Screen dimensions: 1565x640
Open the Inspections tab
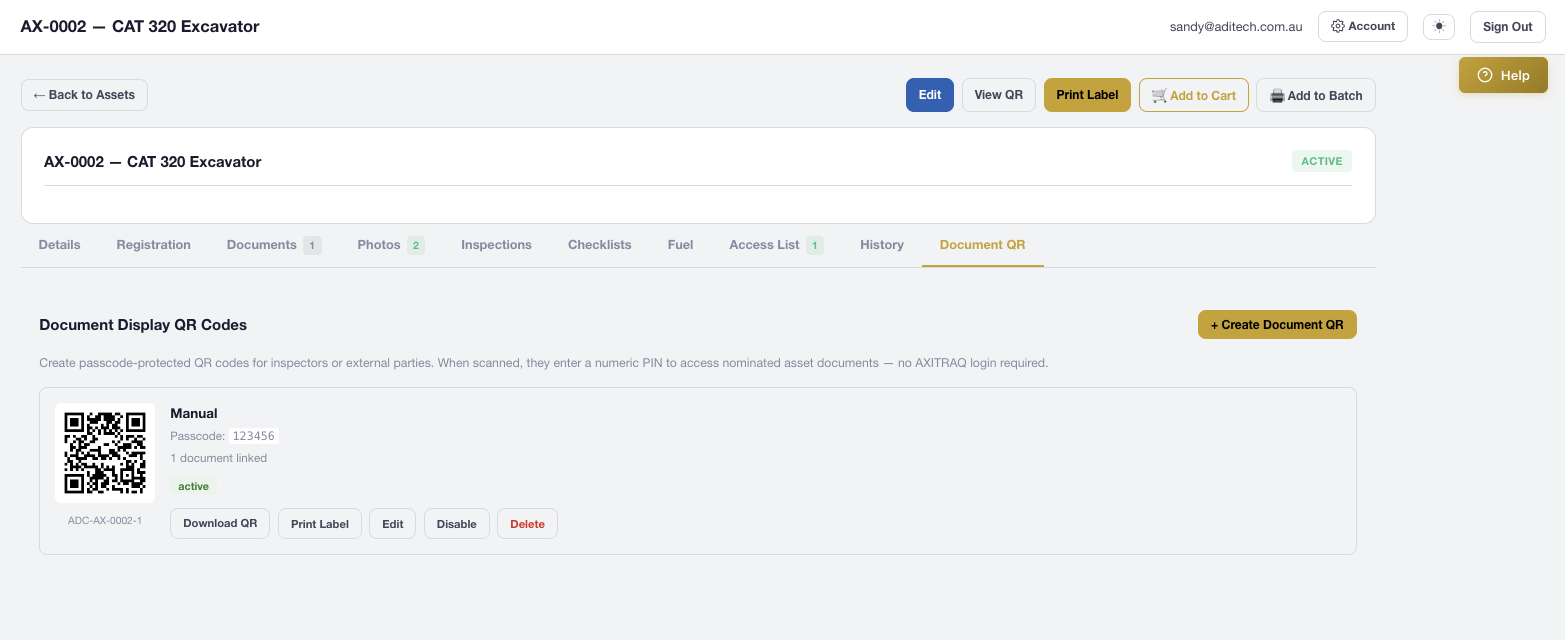pos(496,244)
